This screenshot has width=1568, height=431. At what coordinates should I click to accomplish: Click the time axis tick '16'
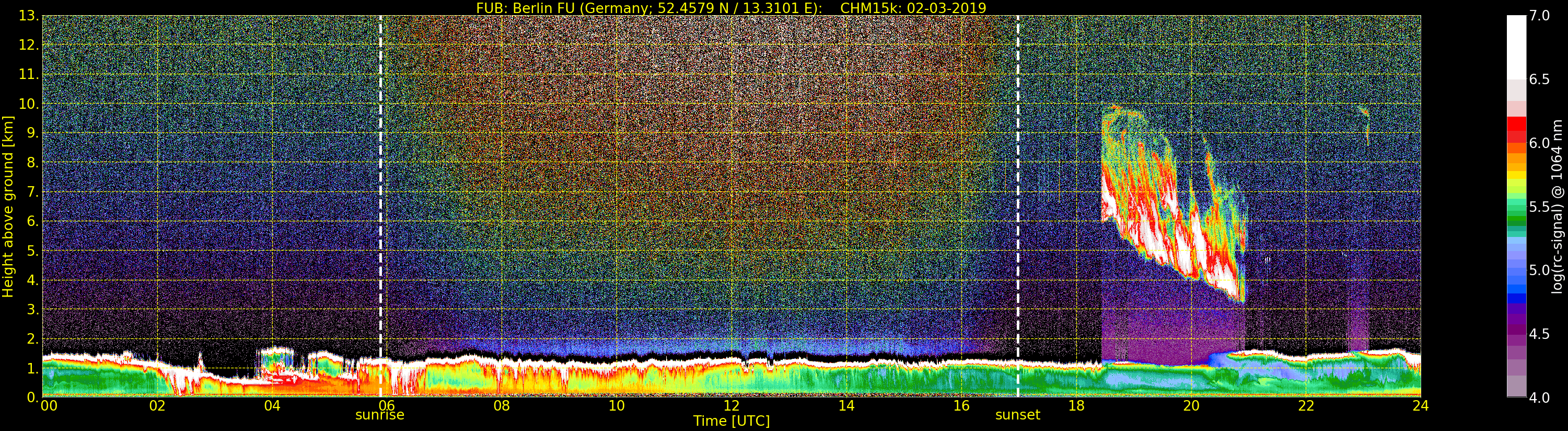[x=961, y=405]
